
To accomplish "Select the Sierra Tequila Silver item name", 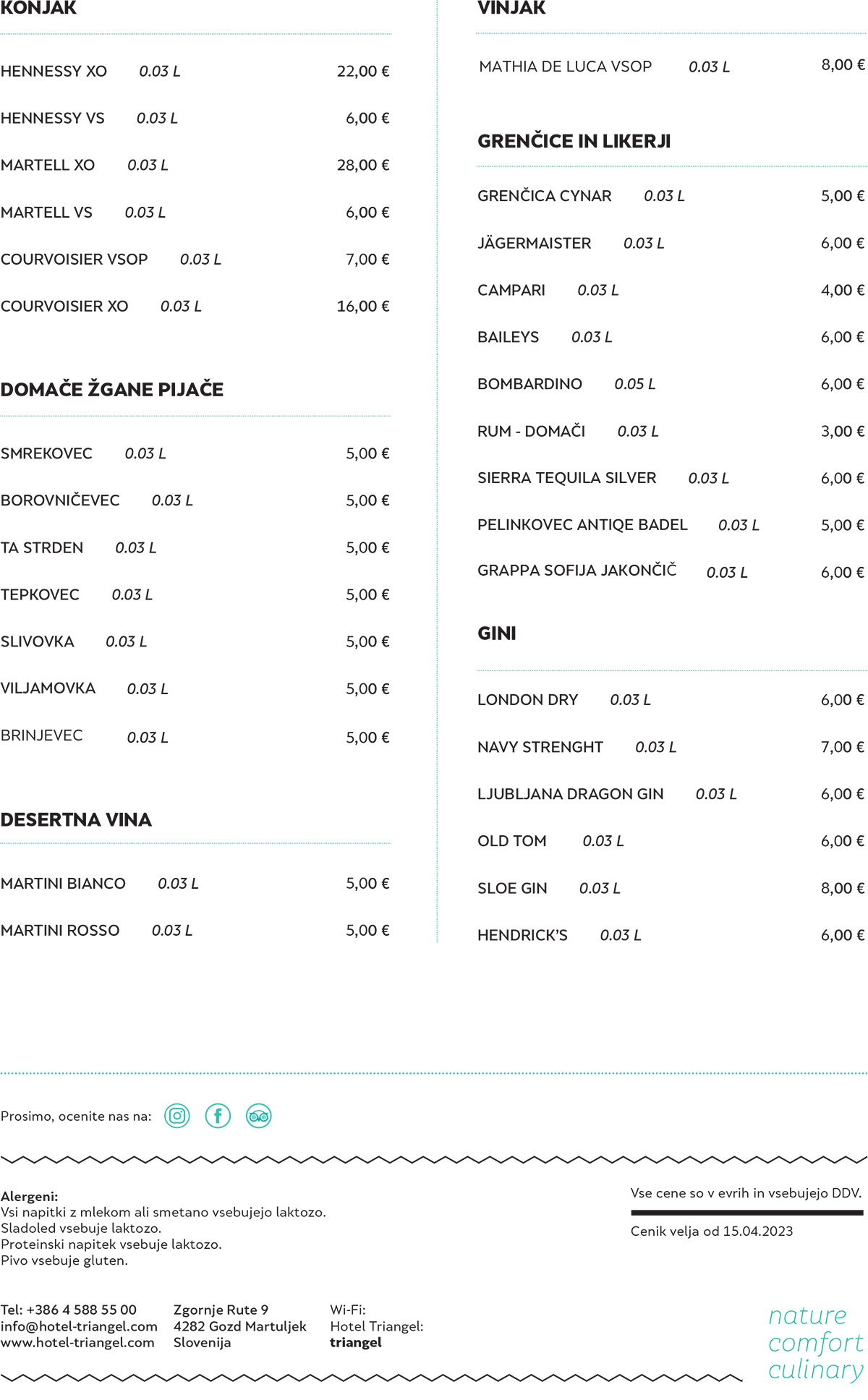I will 567,478.
